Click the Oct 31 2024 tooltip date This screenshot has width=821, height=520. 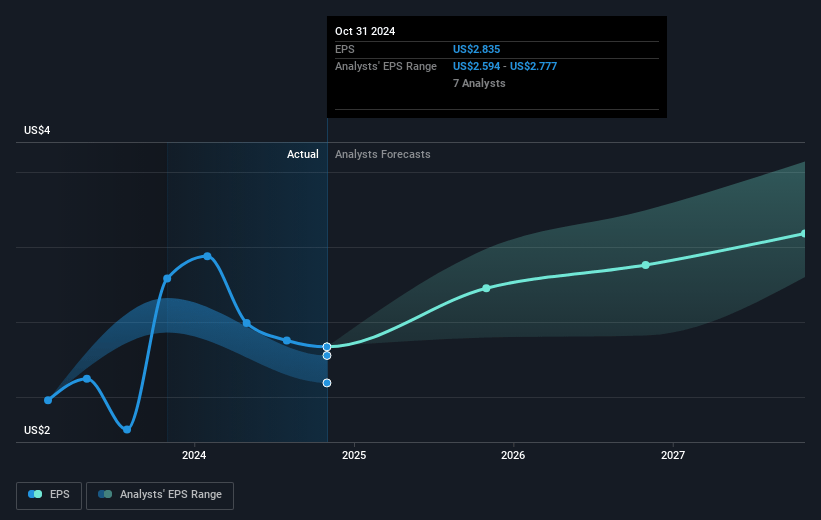click(x=365, y=31)
